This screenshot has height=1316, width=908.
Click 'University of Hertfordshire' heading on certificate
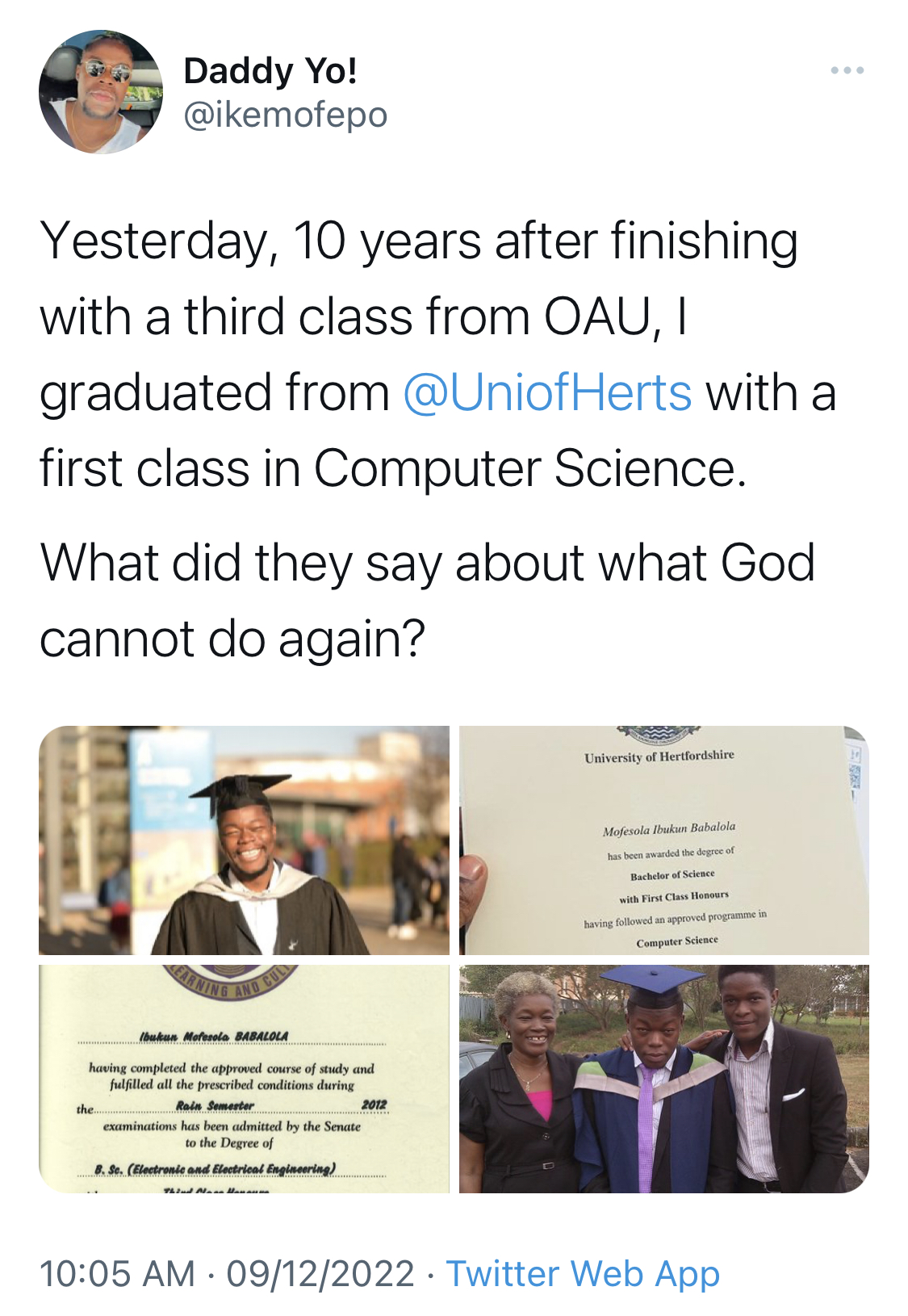659,756
